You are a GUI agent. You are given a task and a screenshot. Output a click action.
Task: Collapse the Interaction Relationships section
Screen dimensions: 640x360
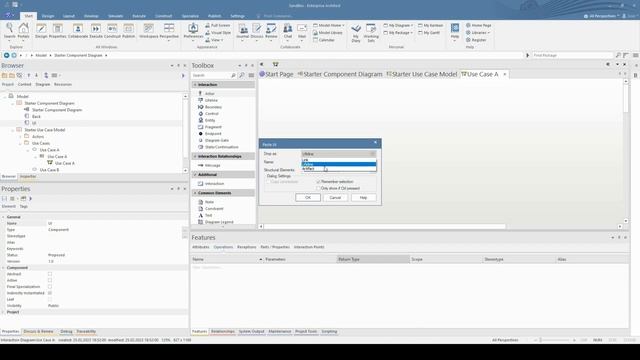pos(195,156)
